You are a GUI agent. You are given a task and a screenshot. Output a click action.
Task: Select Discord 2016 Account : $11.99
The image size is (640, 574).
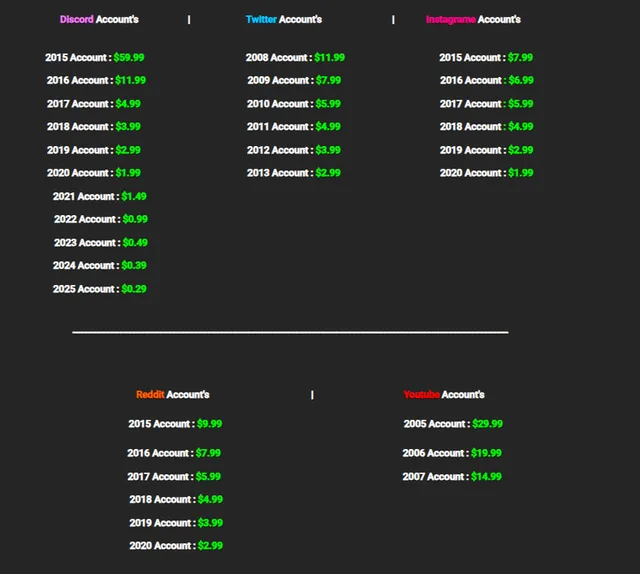[x=96, y=80]
